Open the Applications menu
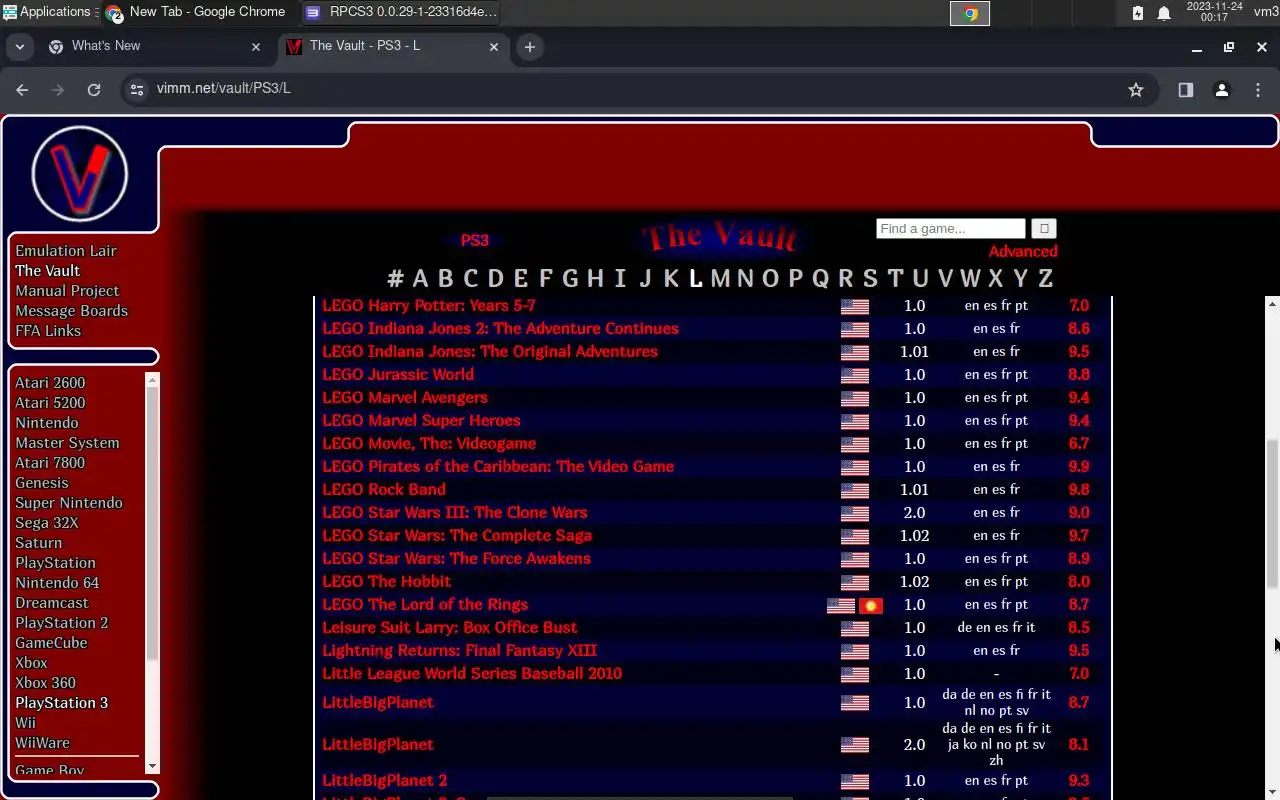 [47, 12]
